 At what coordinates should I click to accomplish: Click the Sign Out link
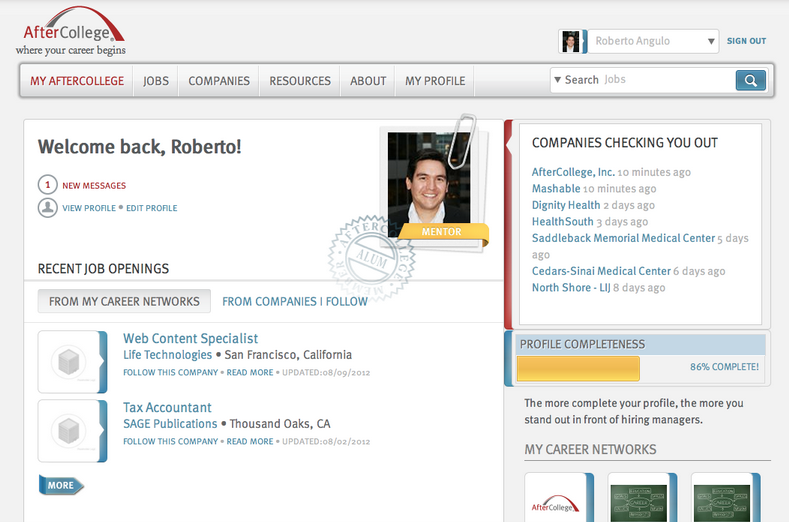[746, 41]
